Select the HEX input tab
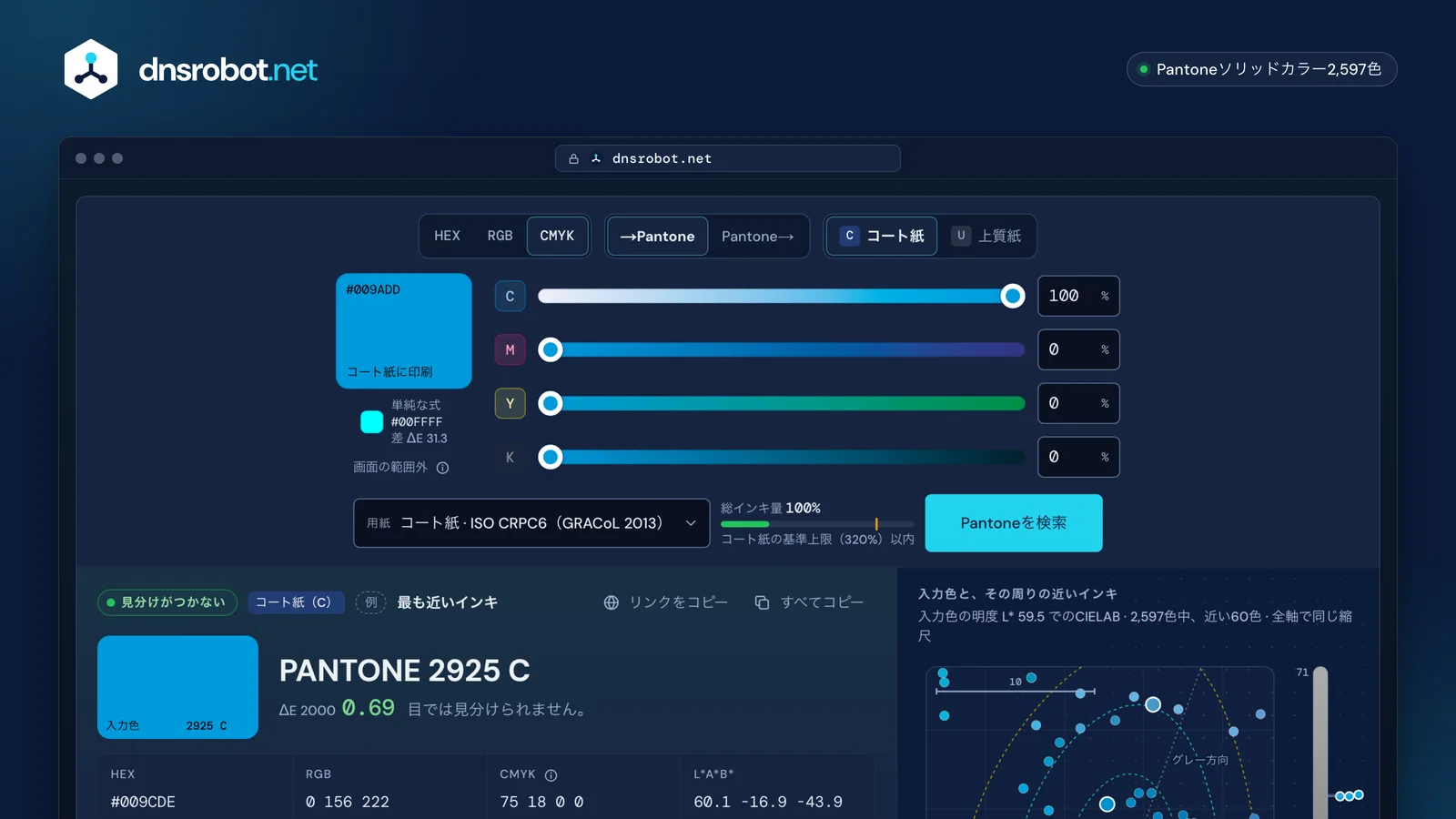 [447, 236]
